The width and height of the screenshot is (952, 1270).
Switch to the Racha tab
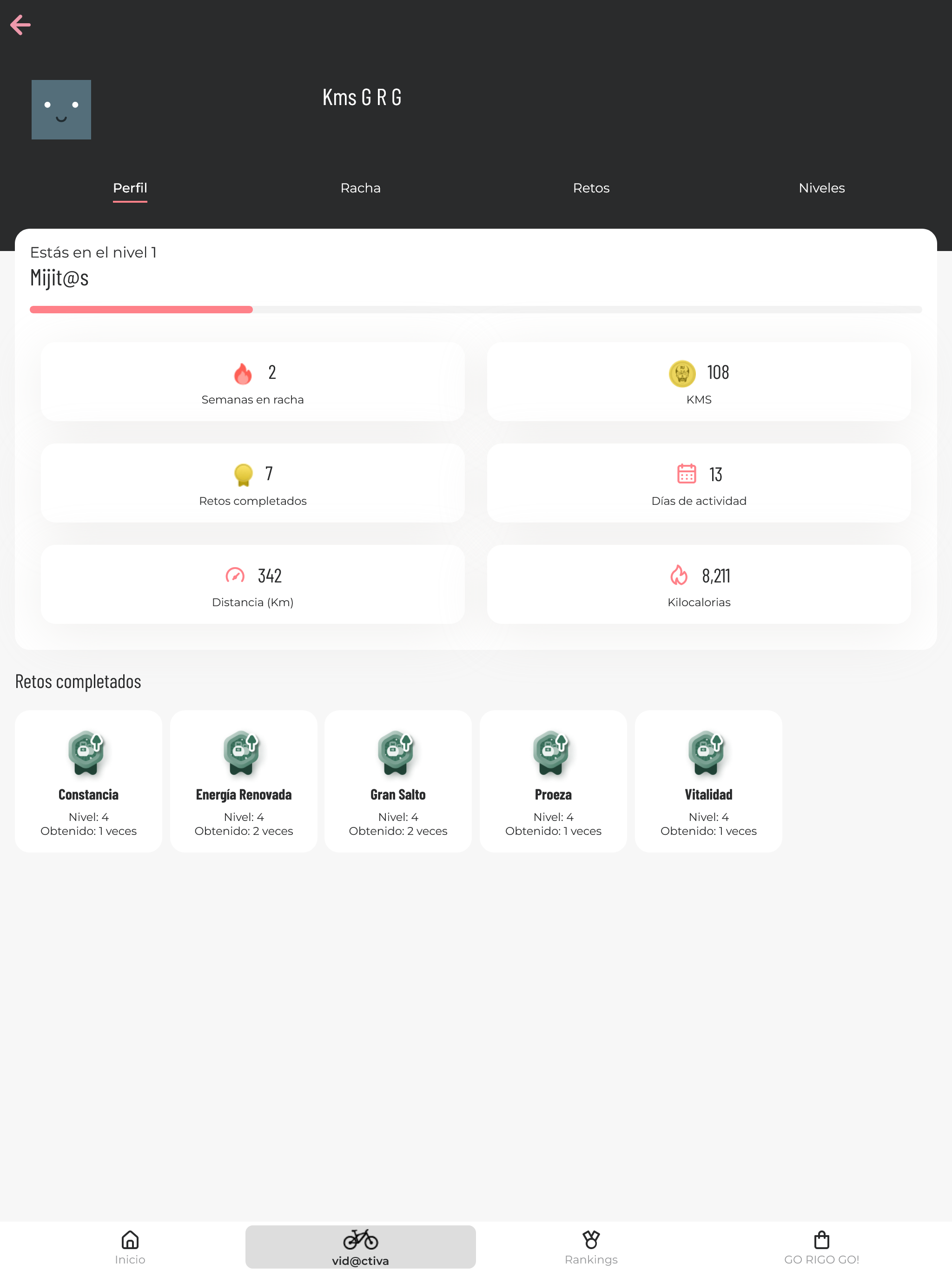(360, 188)
